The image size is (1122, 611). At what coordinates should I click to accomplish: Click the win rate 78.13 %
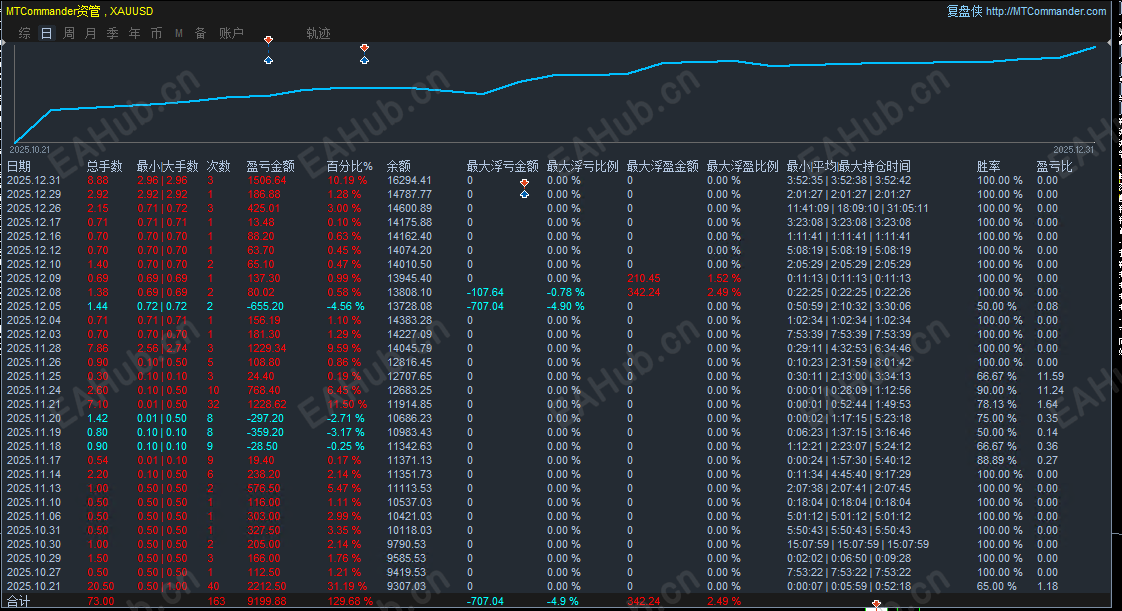(x=997, y=404)
